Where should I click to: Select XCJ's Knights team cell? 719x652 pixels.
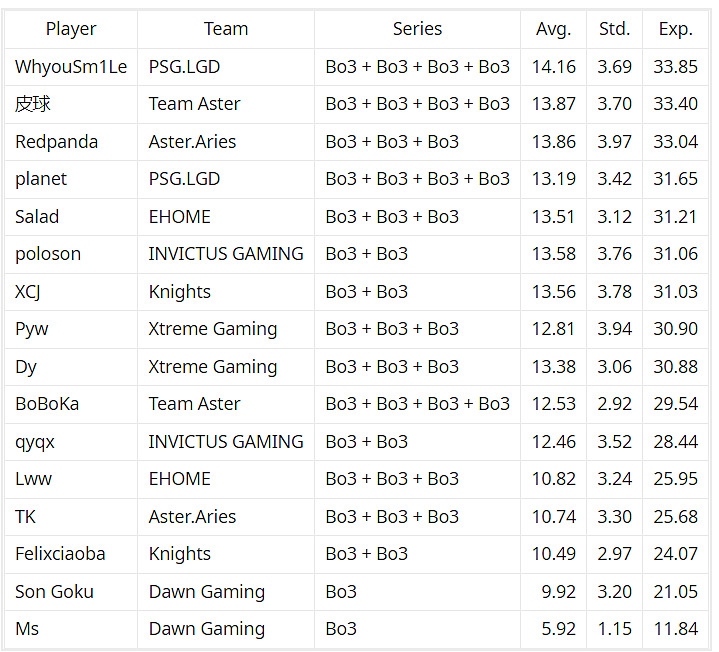[x=180, y=292]
